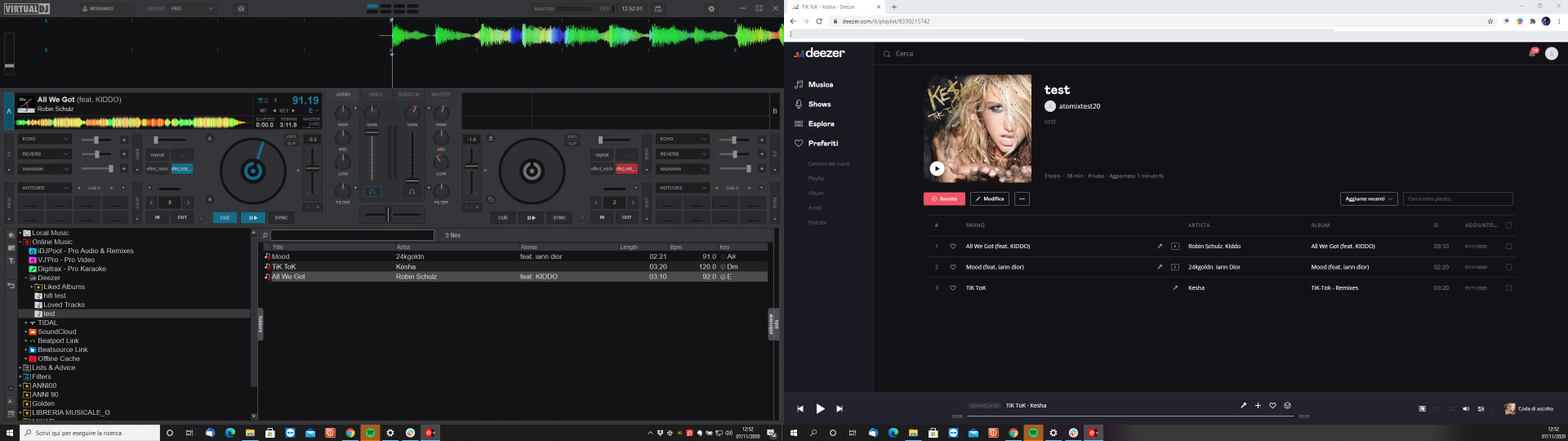Switch to AUDIO mixer tab
This screenshot has height=441, width=1568.
(343, 95)
